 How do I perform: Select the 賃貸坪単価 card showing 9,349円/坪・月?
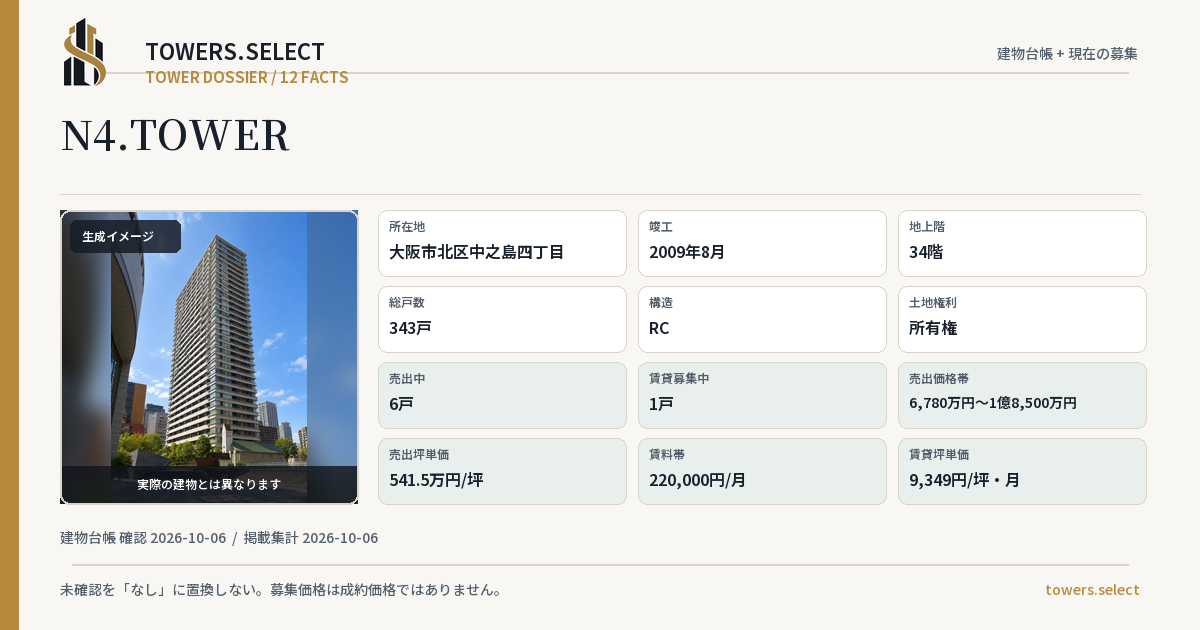(x=1022, y=471)
